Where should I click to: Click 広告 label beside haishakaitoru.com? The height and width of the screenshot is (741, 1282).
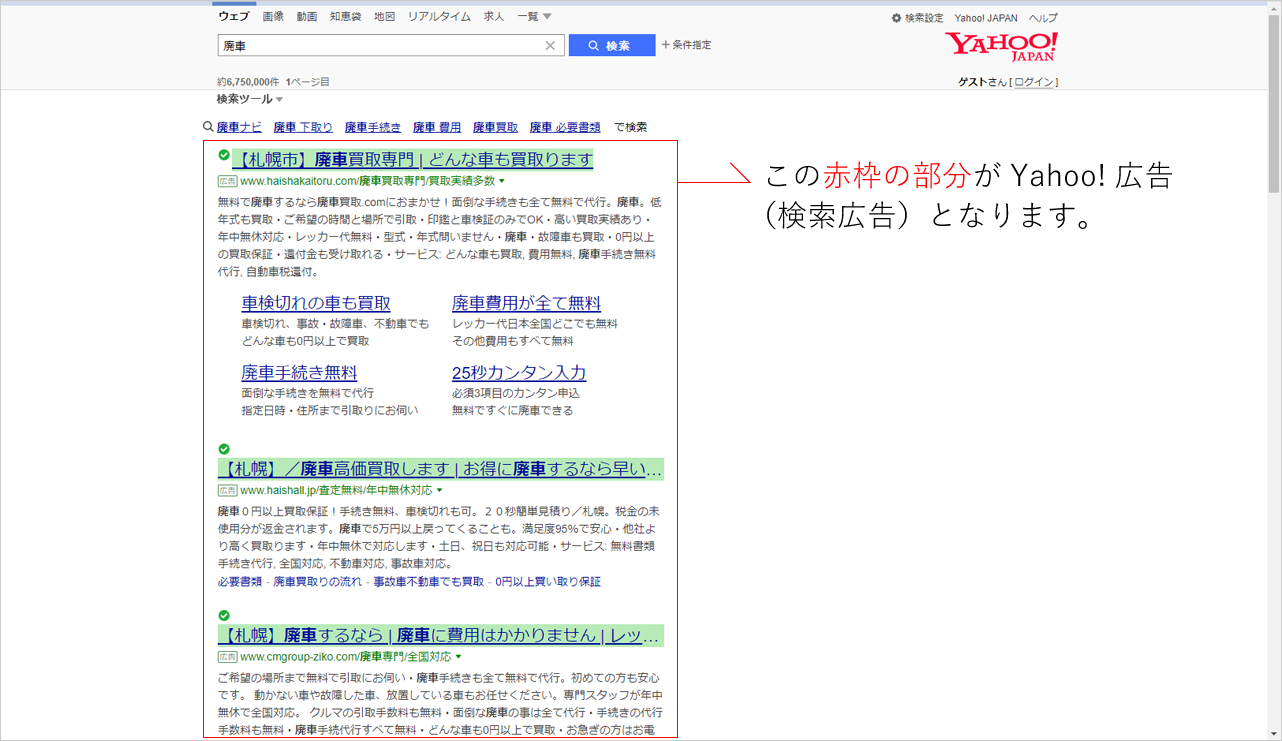pyautogui.click(x=227, y=181)
